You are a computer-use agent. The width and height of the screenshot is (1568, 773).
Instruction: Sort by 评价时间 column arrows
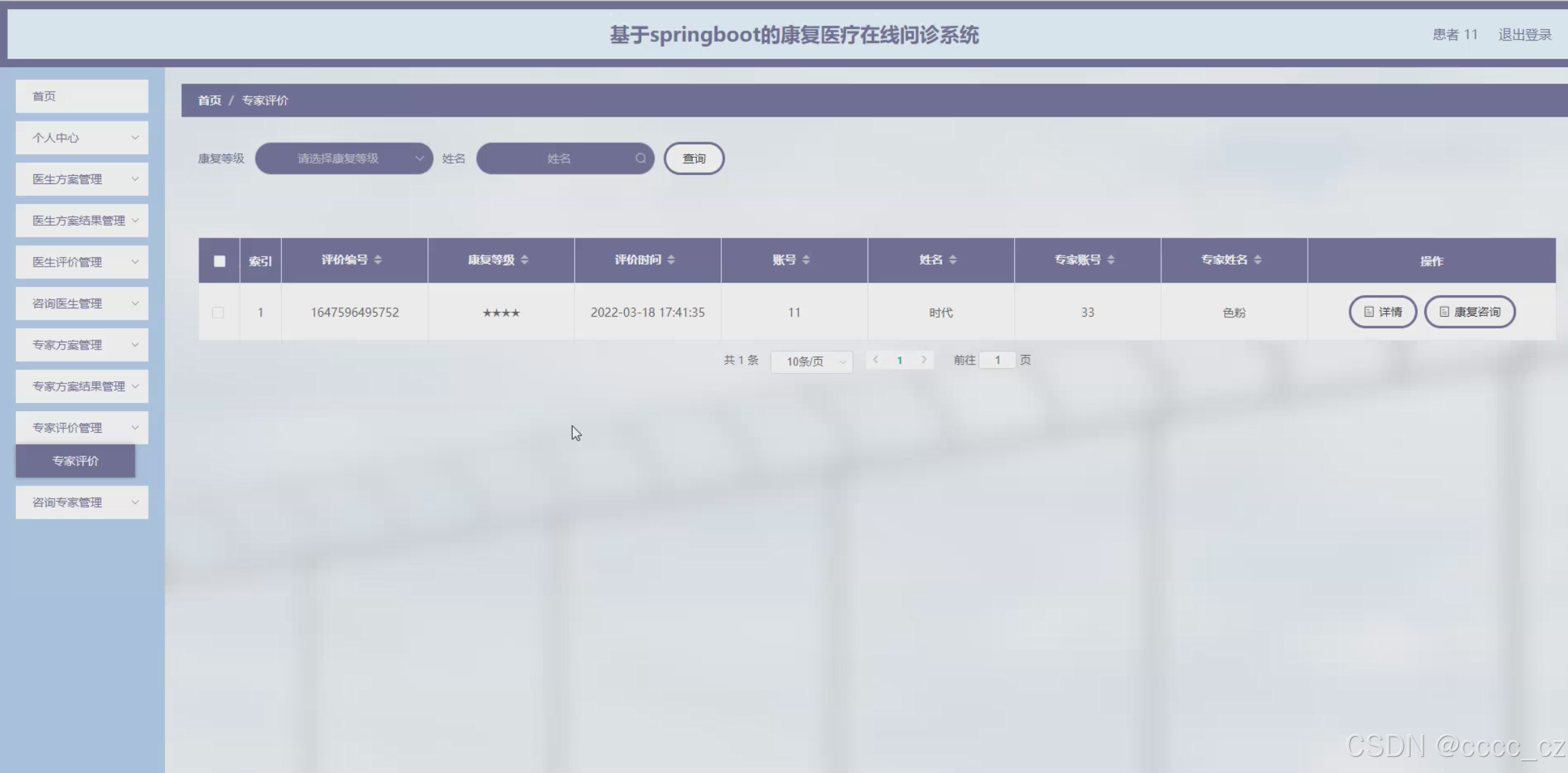671,260
